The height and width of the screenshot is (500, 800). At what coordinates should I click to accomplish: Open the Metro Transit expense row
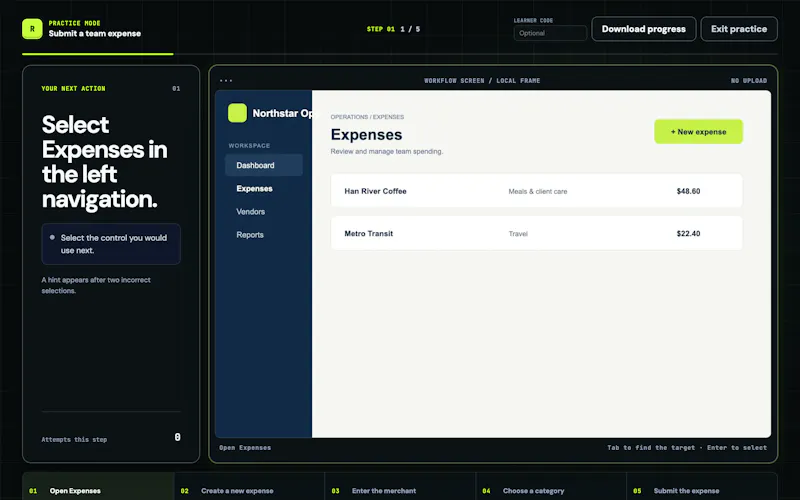click(536, 233)
